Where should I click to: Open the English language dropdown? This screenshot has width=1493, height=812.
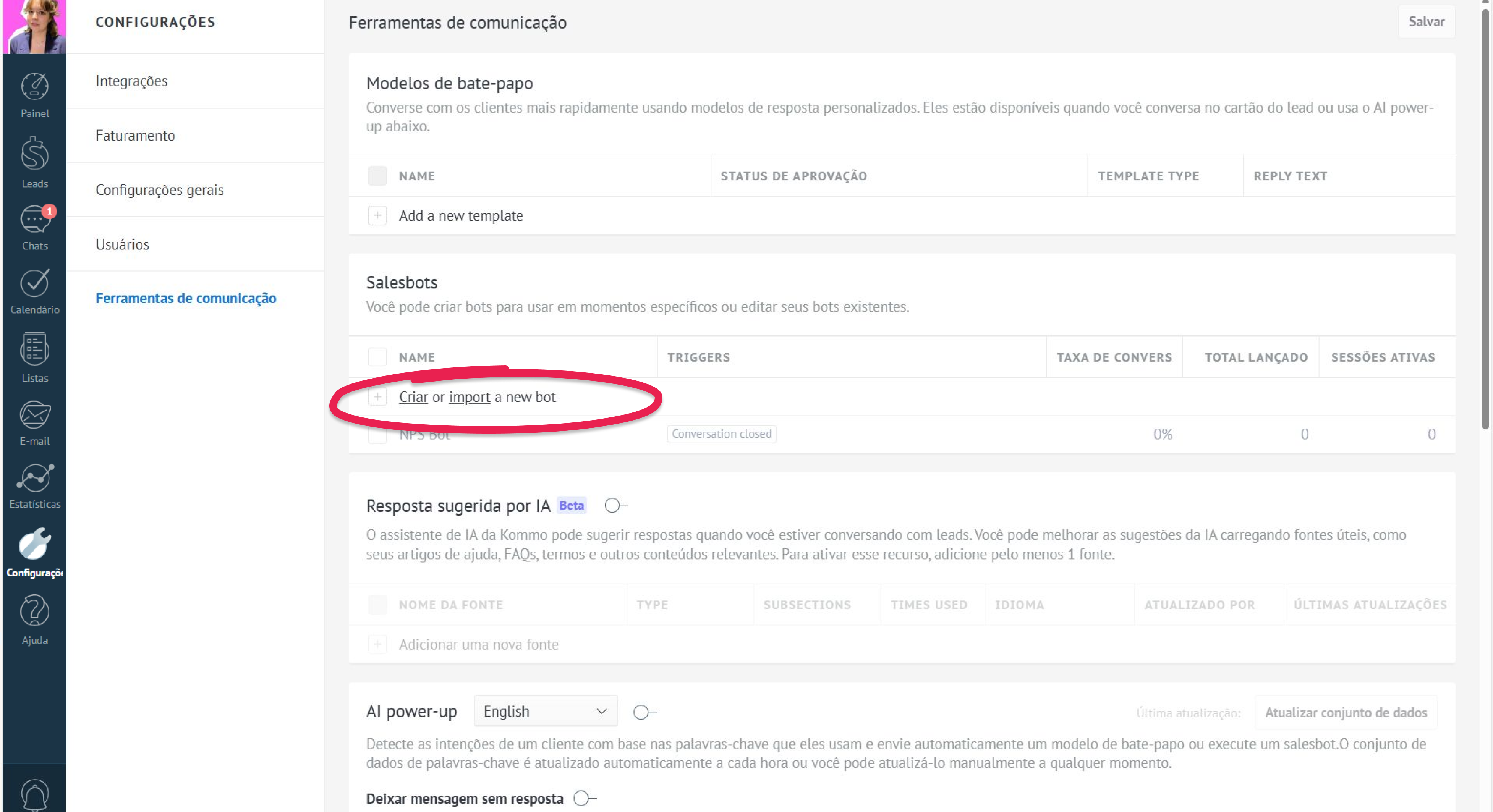[545, 711]
